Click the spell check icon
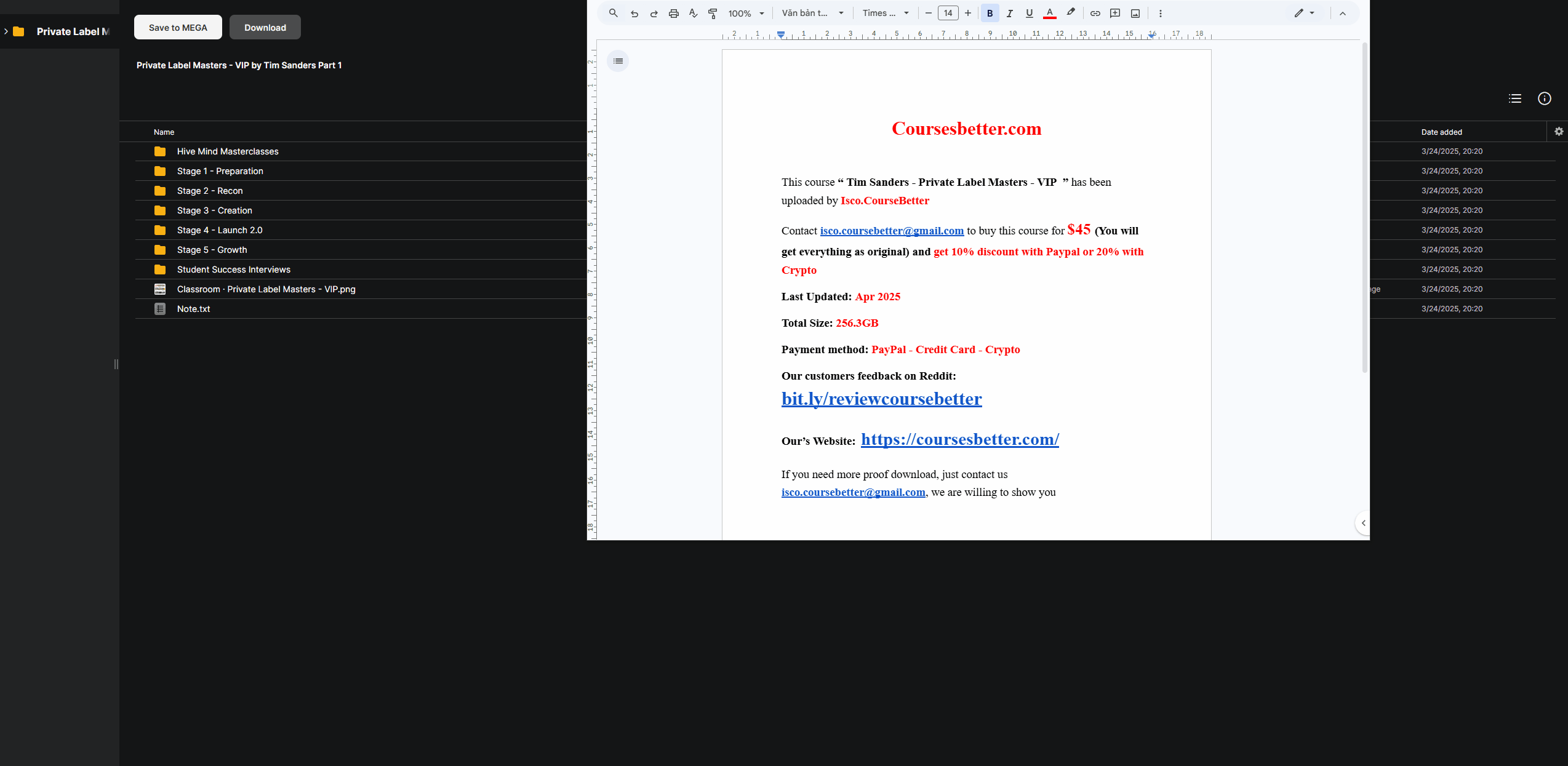1568x766 pixels. 693,14
